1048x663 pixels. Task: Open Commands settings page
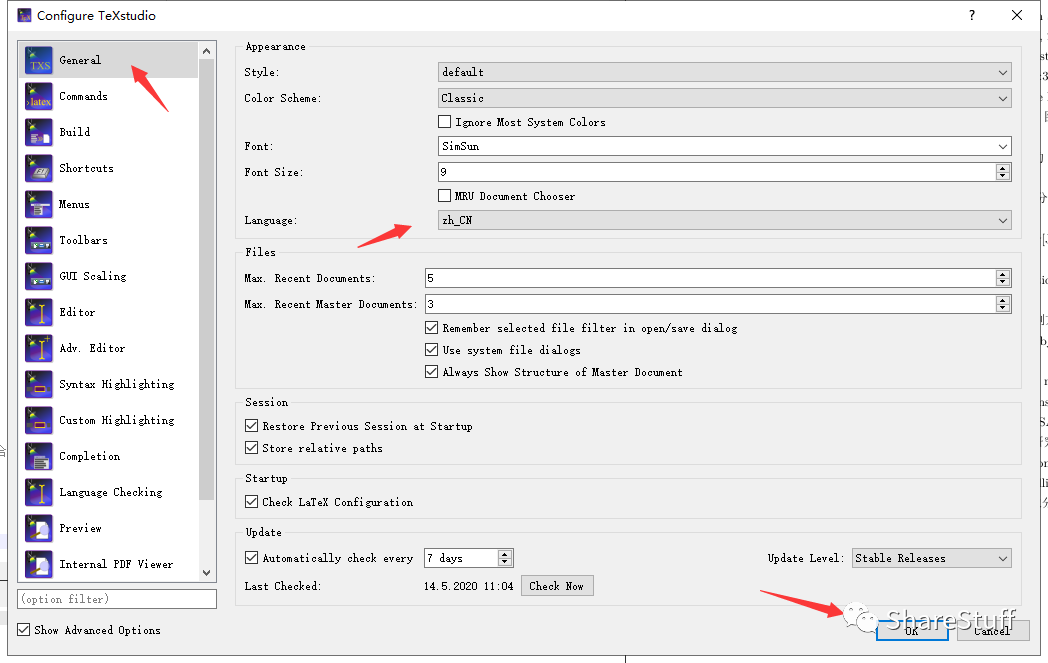pos(108,96)
